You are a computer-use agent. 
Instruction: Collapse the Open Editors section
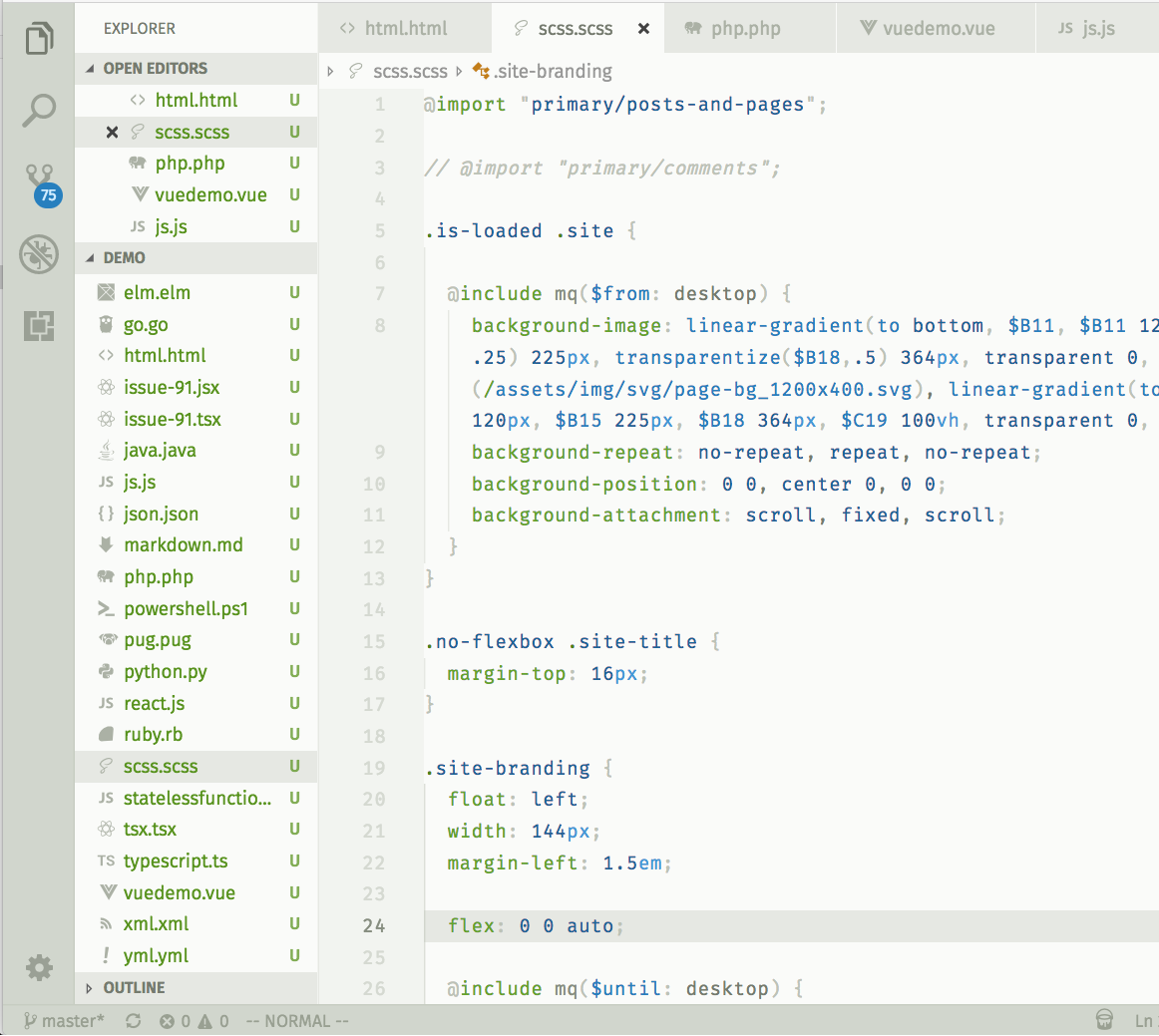pyautogui.click(x=155, y=68)
